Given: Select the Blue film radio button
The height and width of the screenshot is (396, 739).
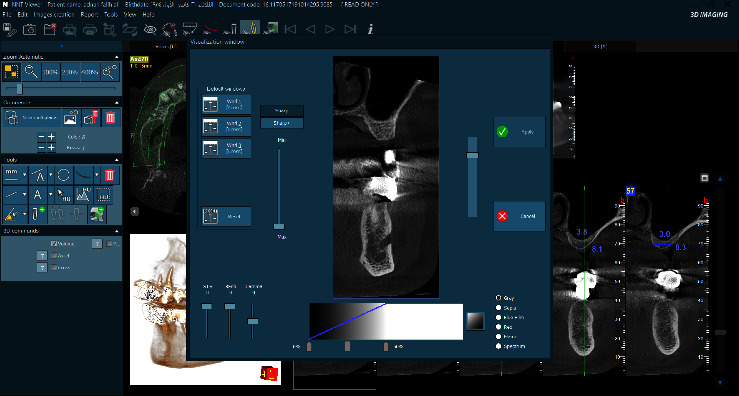Looking at the screenshot, I should (499, 317).
